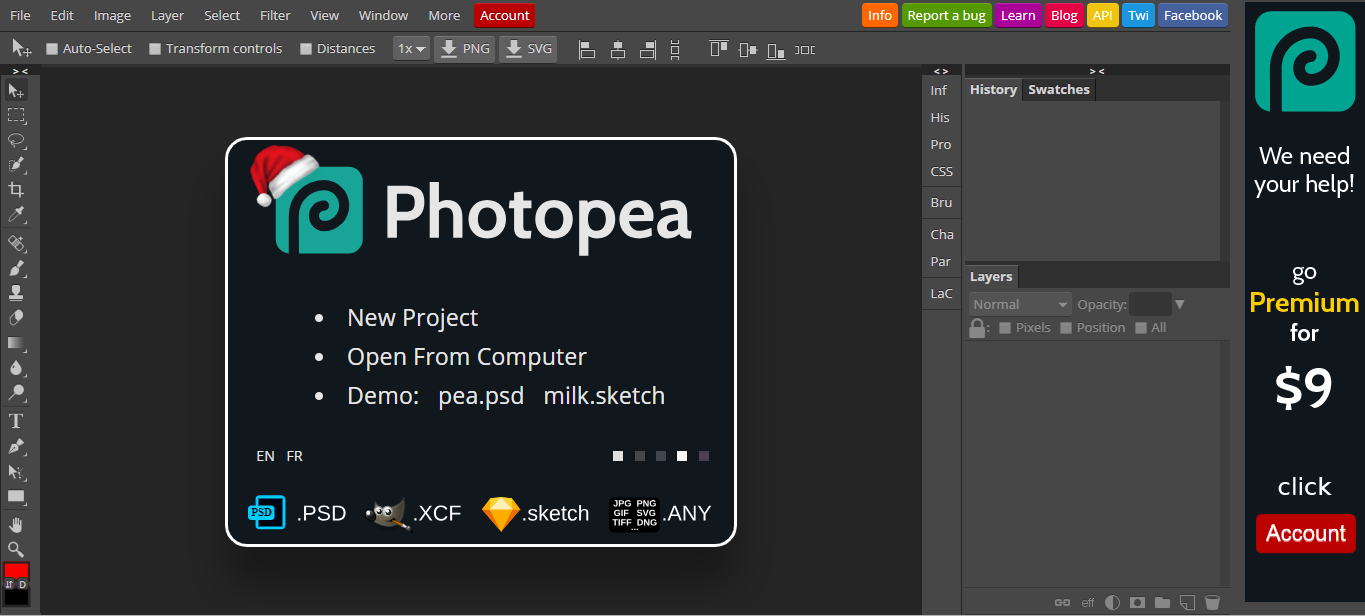Activate the Type tool
Viewport: 1365px width, 616px height.
16,421
